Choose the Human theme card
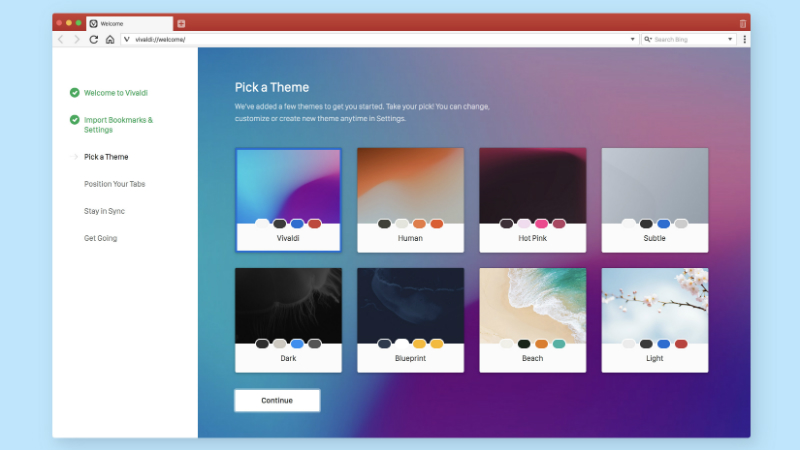The width and height of the screenshot is (800, 450). tap(410, 200)
